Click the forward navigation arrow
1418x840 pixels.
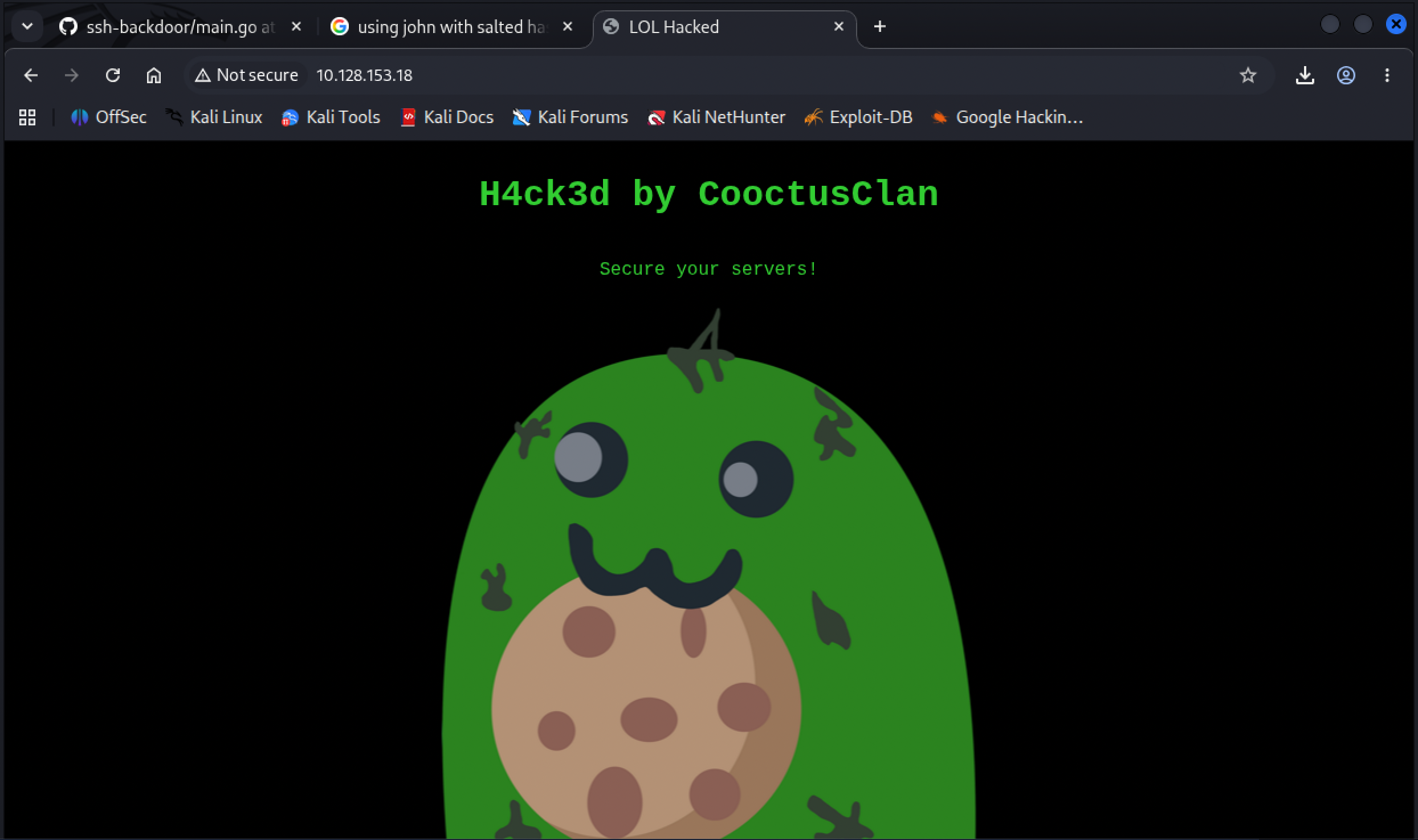pyautogui.click(x=72, y=75)
